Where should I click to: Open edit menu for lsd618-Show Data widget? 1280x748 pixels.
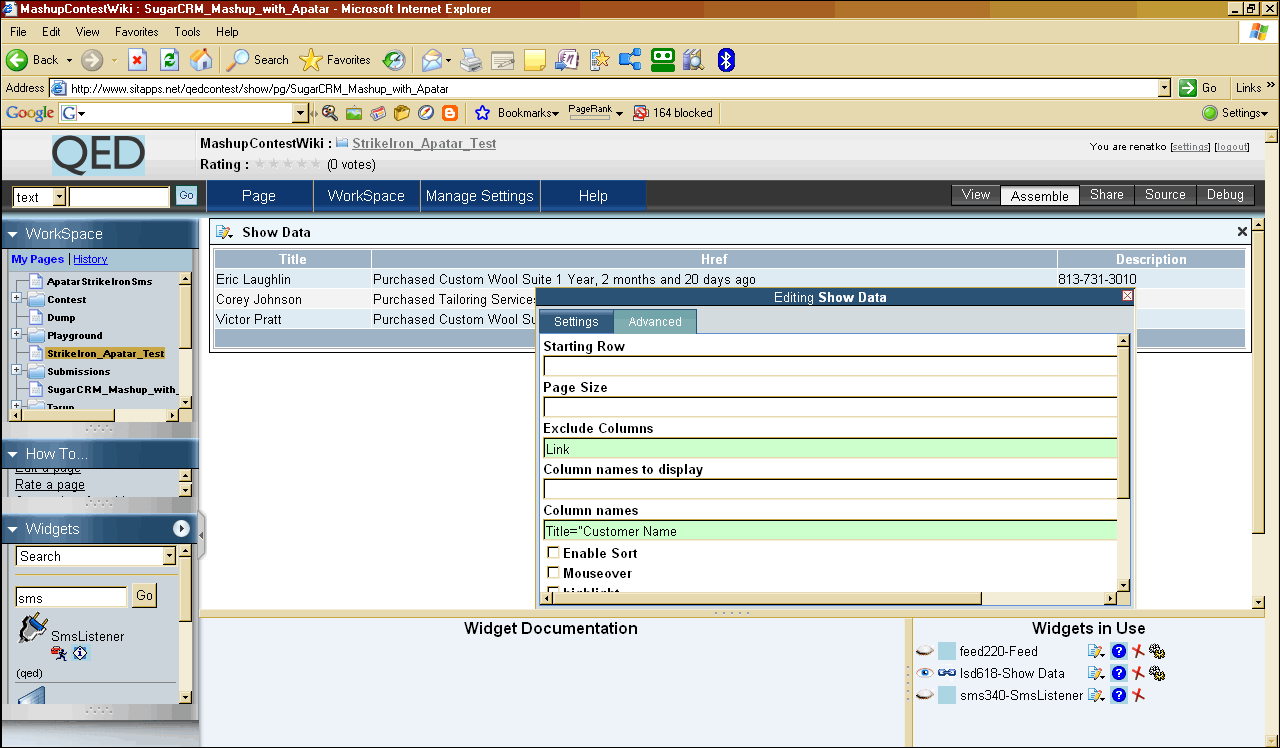pyautogui.click(x=1096, y=673)
